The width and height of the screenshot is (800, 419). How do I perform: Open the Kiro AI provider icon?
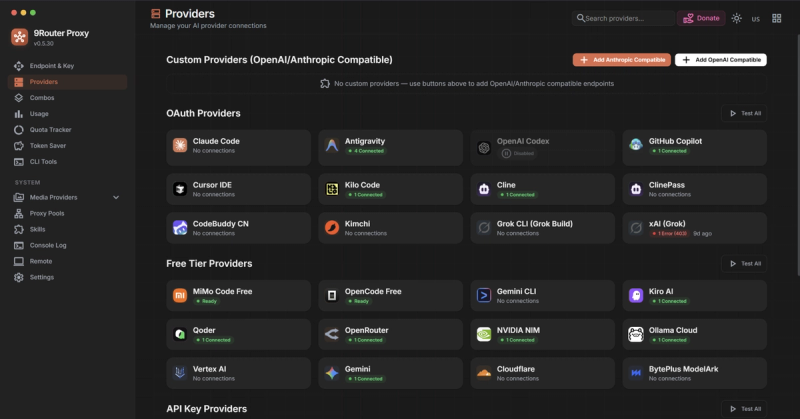(636, 295)
